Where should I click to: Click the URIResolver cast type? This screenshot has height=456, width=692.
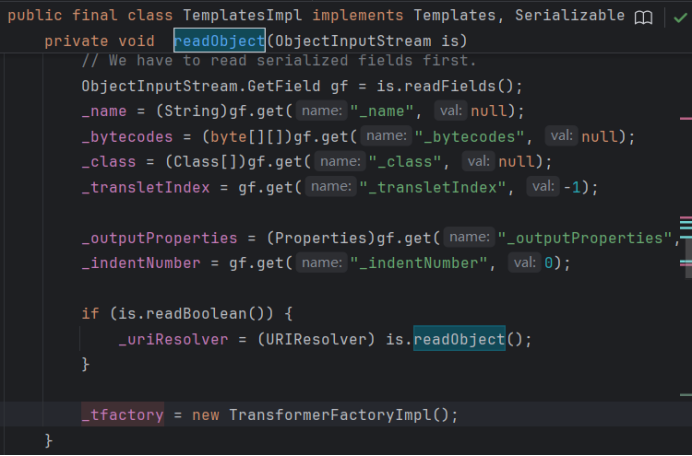pos(318,340)
